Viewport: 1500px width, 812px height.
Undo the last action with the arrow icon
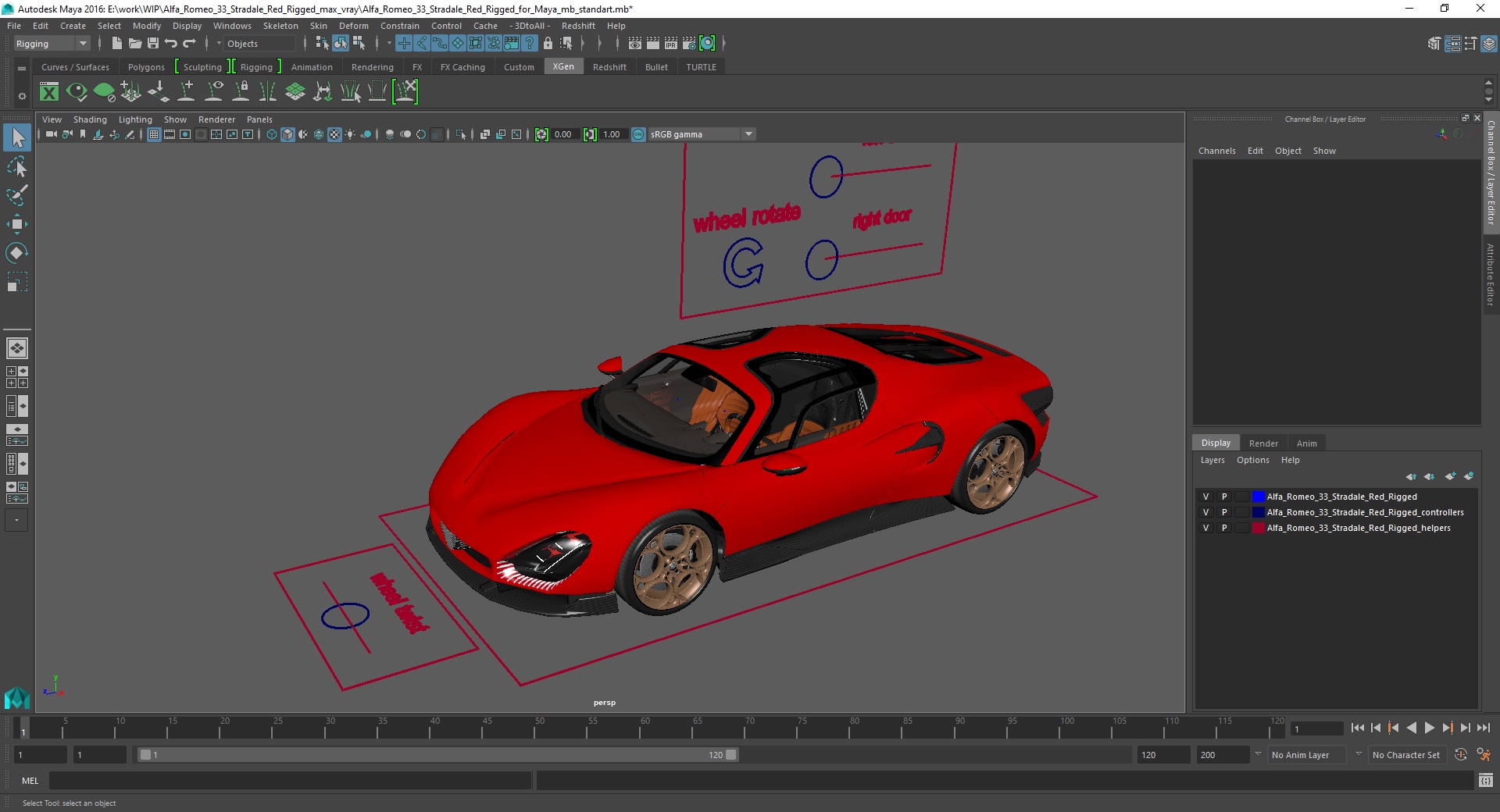pos(171,44)
